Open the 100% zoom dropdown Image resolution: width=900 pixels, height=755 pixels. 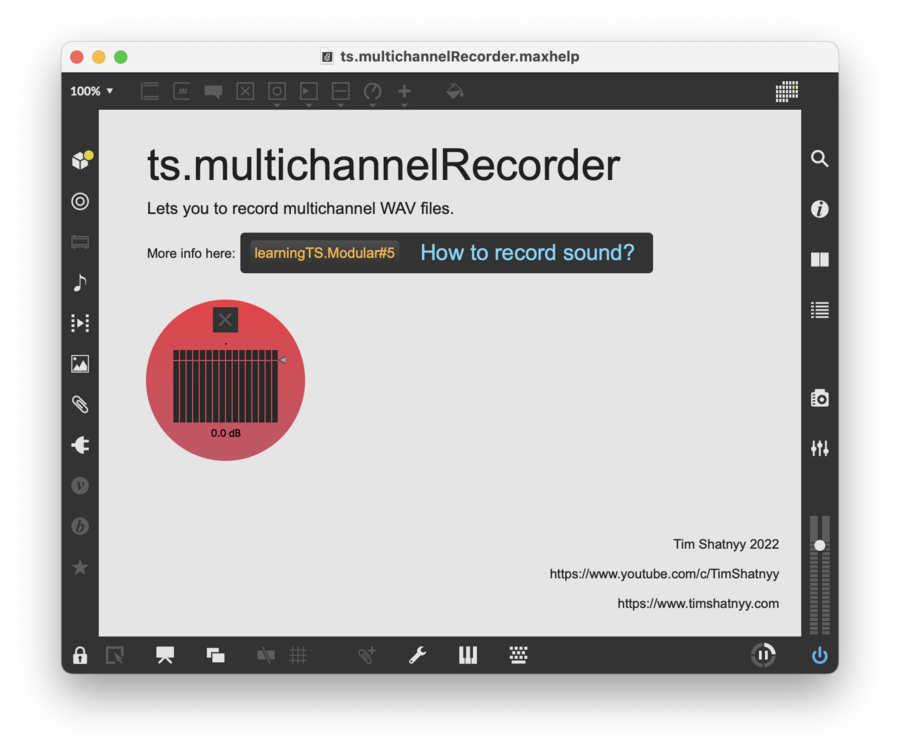pyautogui.click(x=92, y=91)
